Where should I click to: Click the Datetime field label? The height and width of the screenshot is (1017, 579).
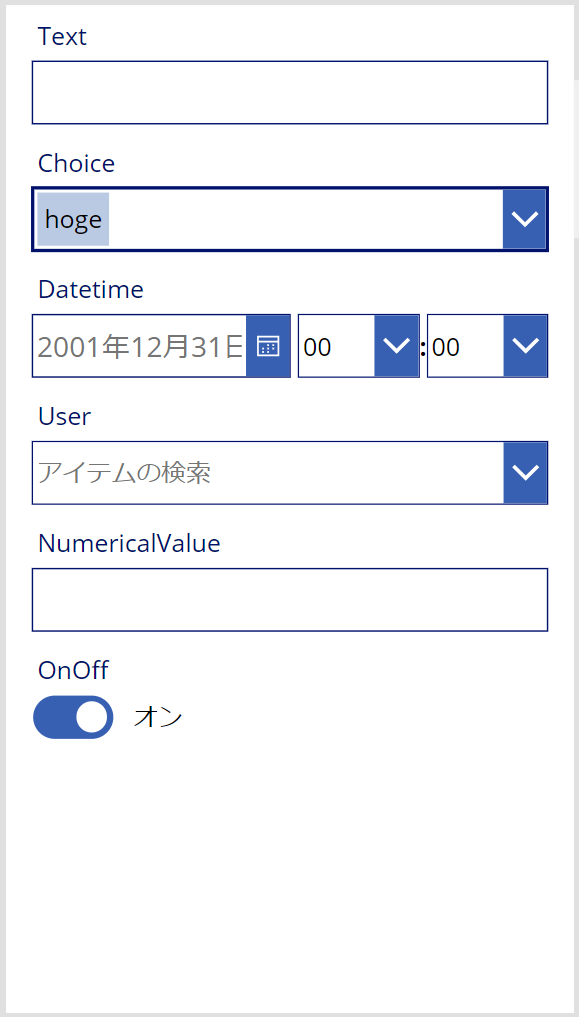click(91, 289)
